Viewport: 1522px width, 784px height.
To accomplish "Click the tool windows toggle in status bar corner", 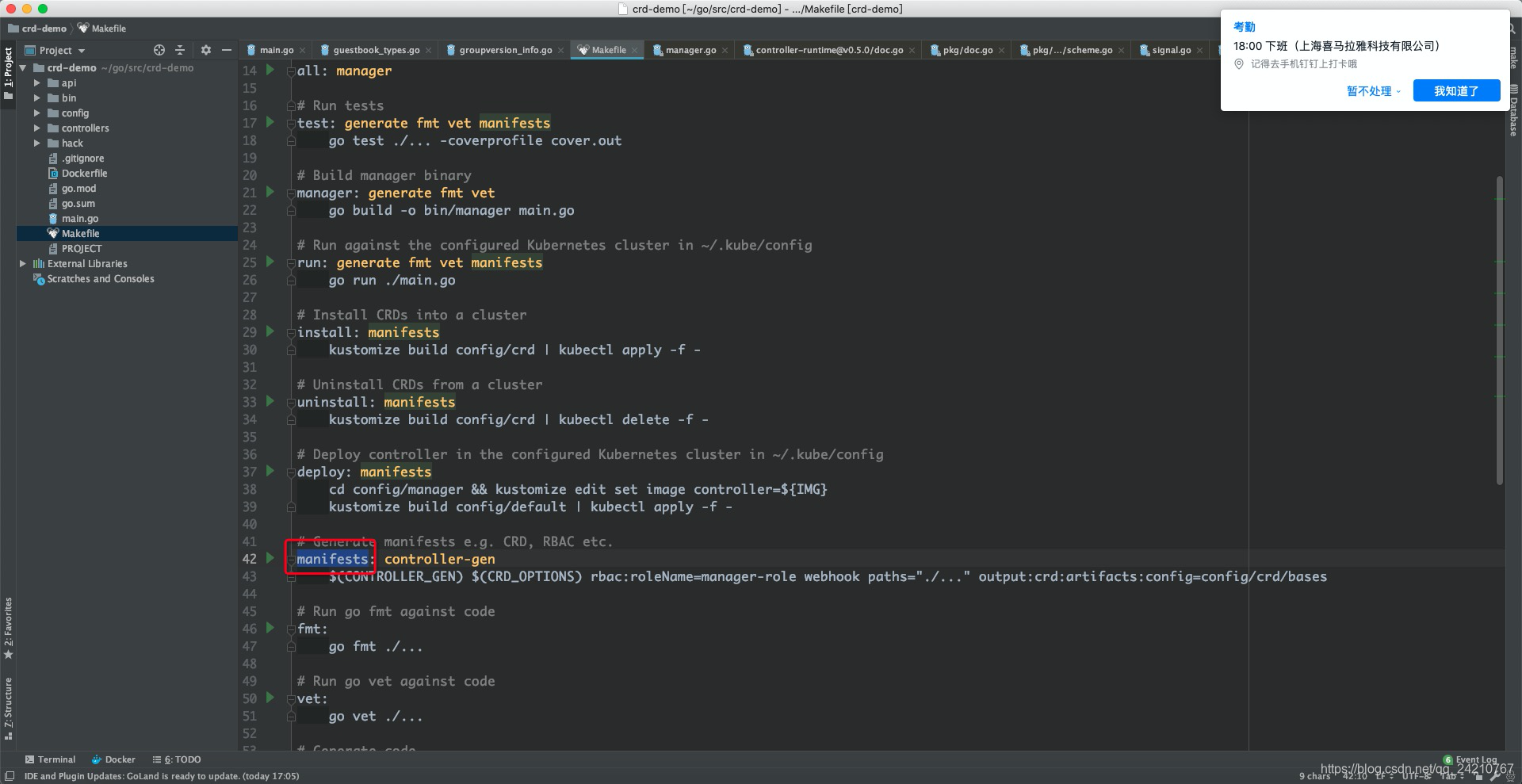I will pyautogui.click(x=9, y=776).
